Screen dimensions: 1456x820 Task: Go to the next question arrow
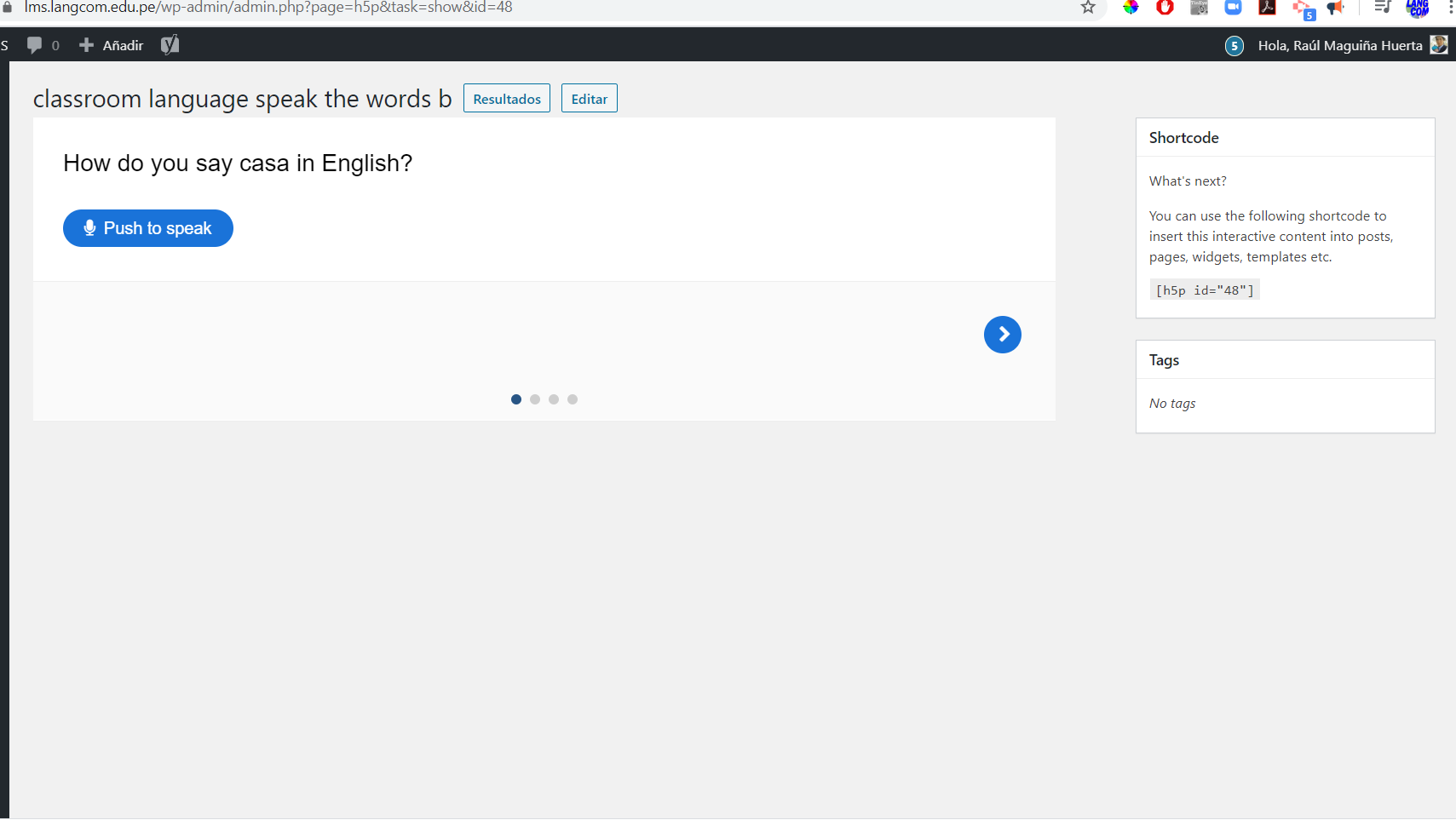1003,335
